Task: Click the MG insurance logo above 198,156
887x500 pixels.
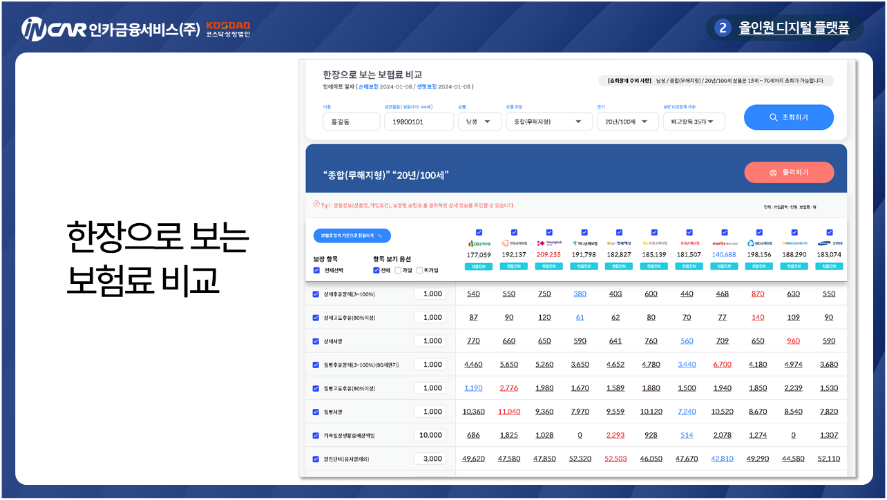Action: (759, 243)
